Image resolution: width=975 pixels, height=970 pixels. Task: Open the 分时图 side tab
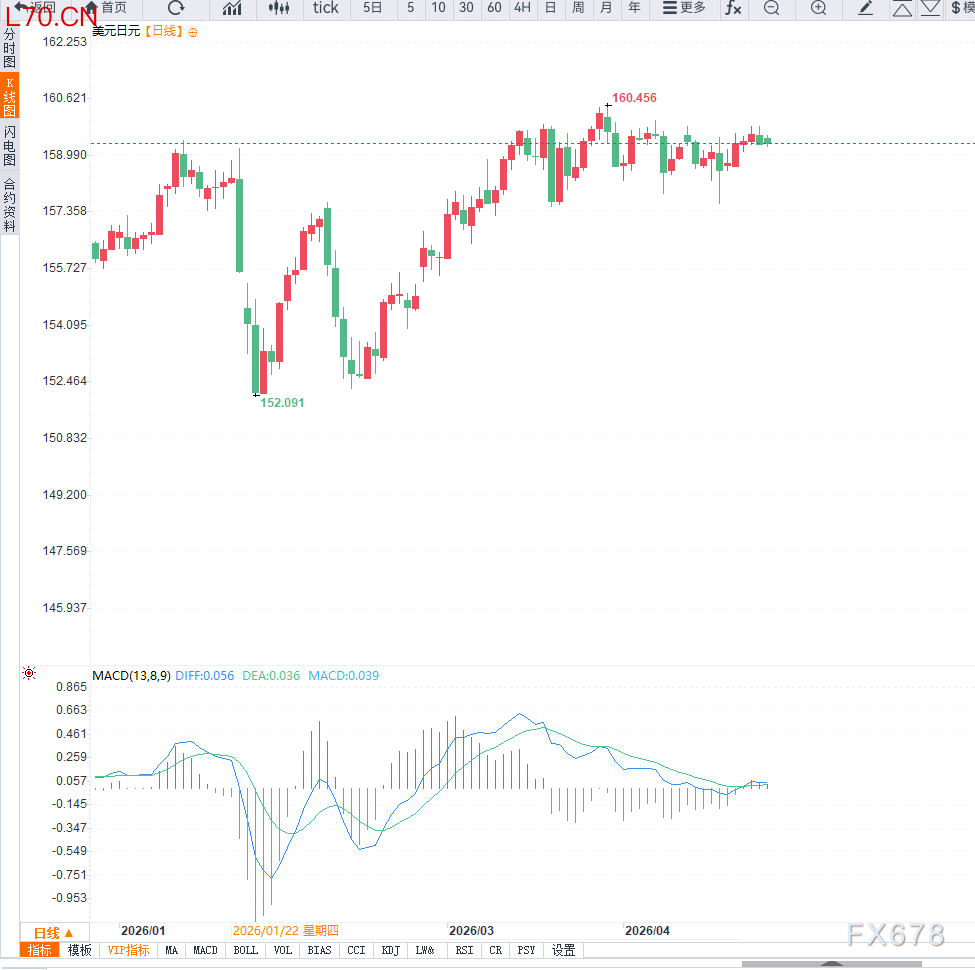pyautogui.click(x=9, y=48)
